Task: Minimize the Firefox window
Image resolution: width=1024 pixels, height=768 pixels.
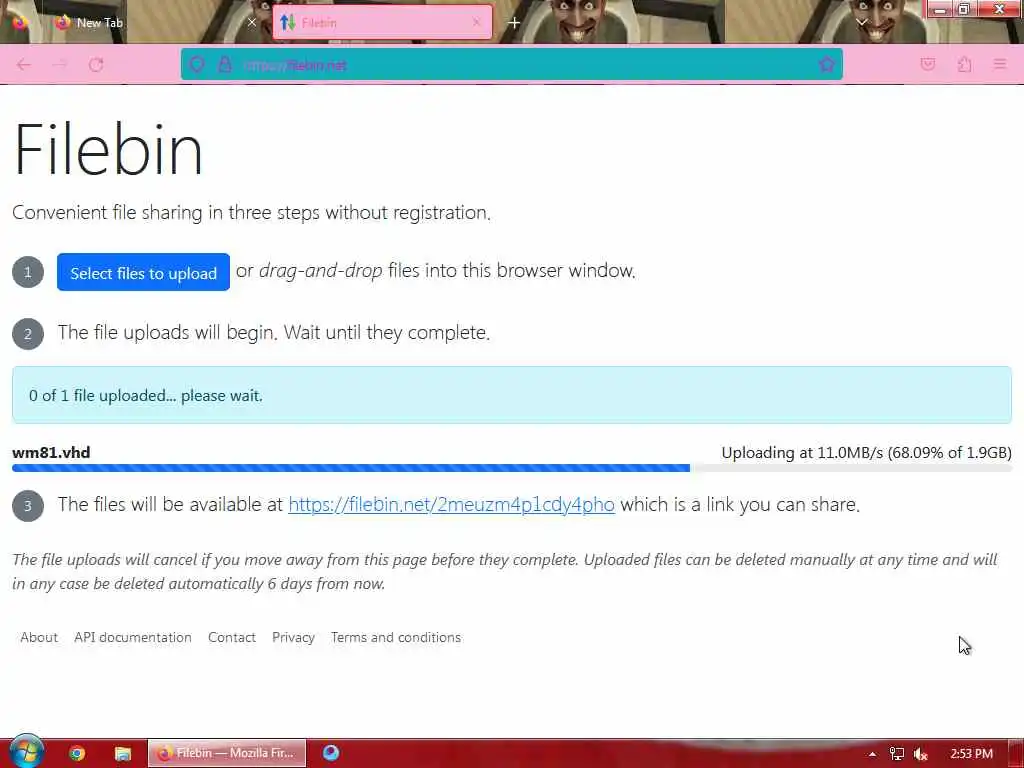Action: 940,9
